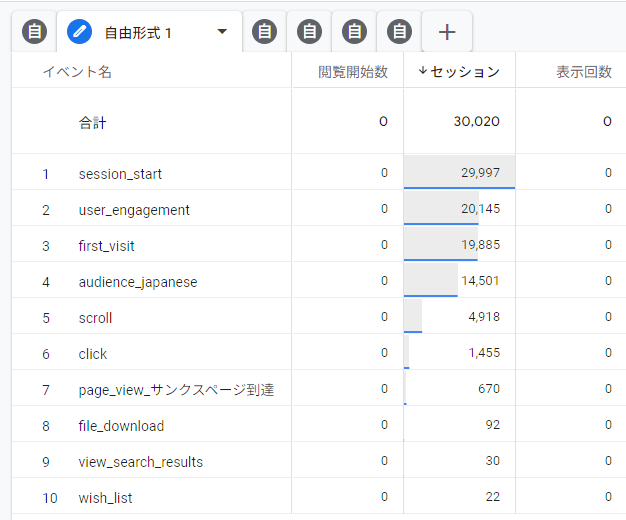The height and width of the screenshot is (520, 626).
Task: Open the table tab just left of plus button
Action: click(399, 32)
